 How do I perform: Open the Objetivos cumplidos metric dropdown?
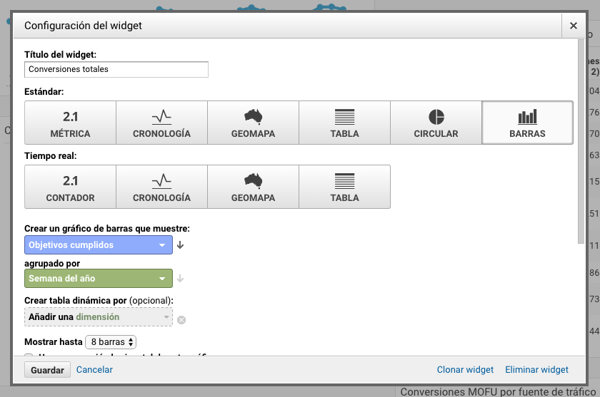(x=98, y=245)
